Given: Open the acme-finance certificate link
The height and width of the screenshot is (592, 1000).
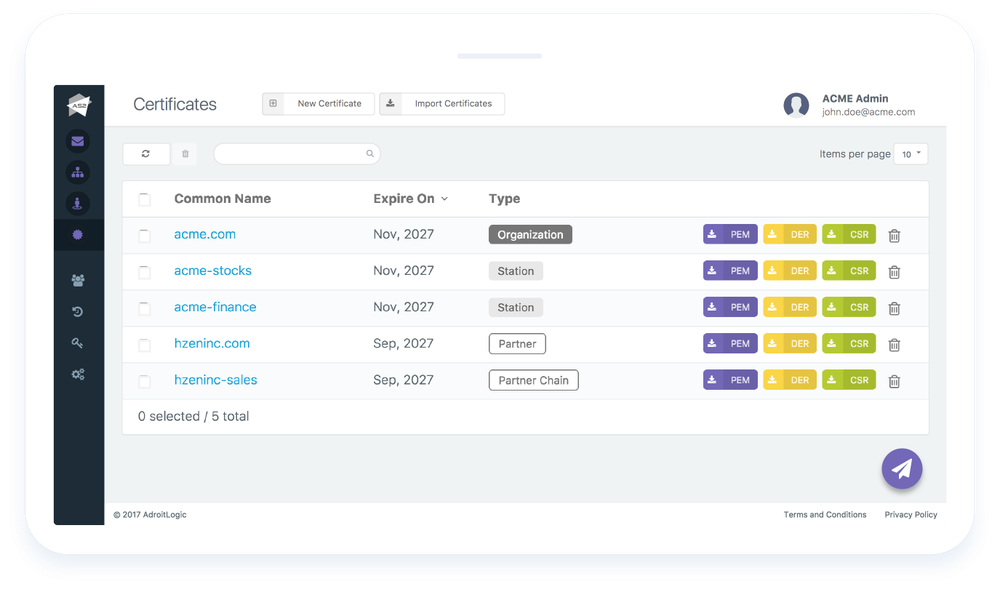Looking at the screenshot, I should 215,307.
